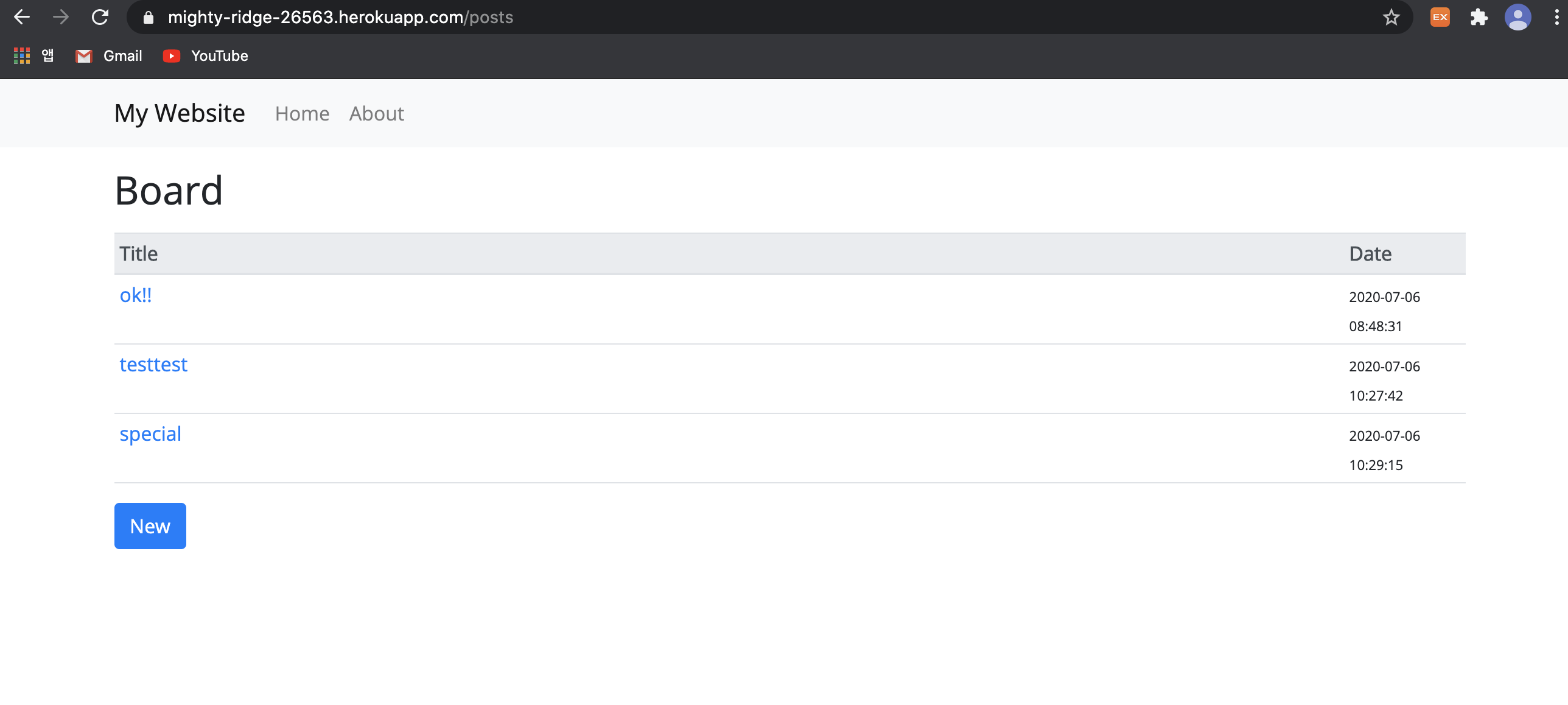
Task: Reload the page with the refresh icon
Action: click(x=100, y=17)
